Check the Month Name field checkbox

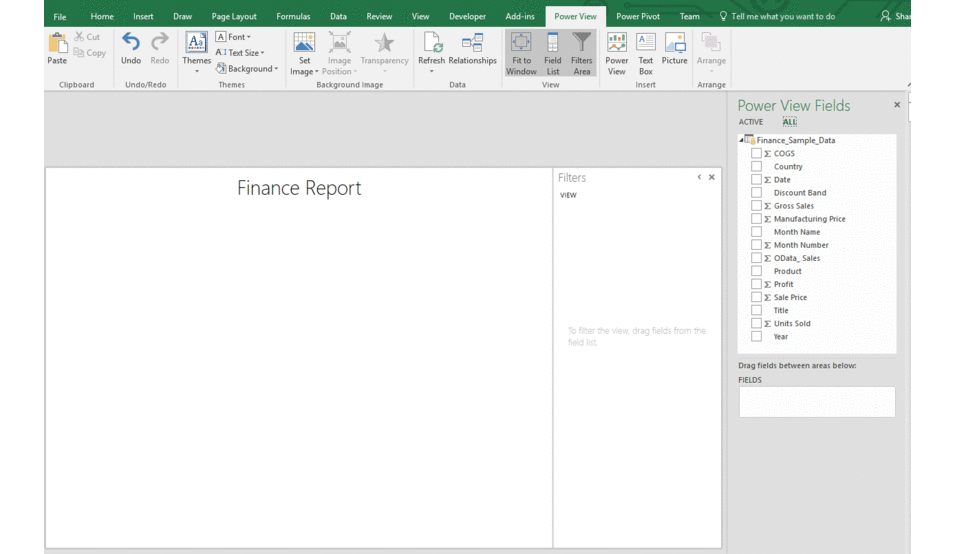pyautogui.click(x=756, y=232)
